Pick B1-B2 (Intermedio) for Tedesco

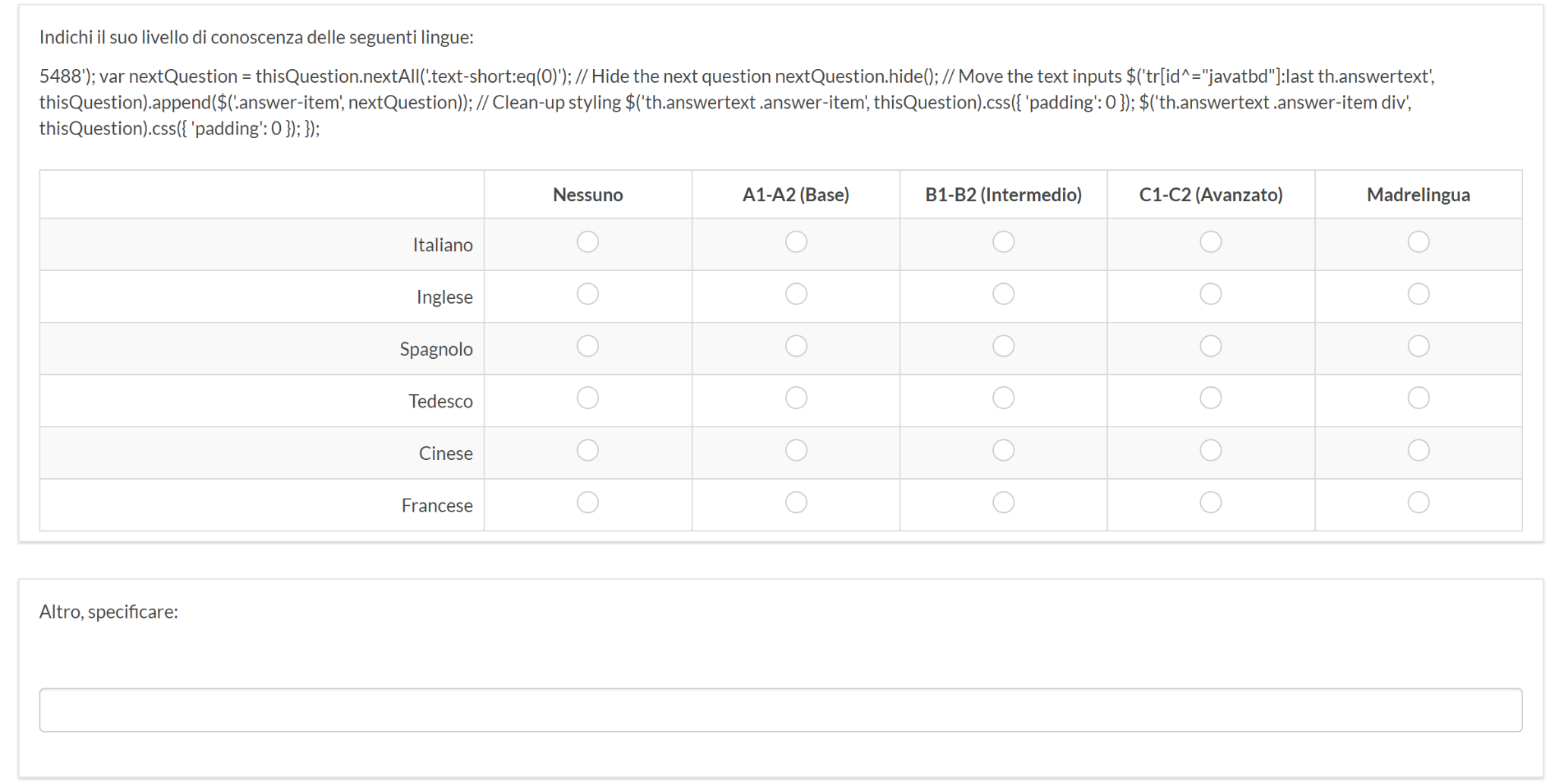point(1003,398)
